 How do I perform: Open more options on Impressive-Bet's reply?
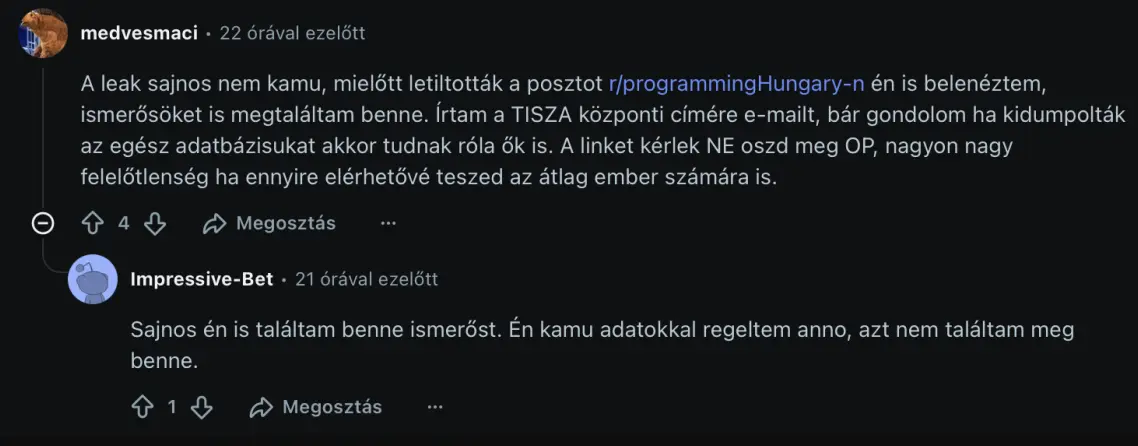tap(435, 407)
